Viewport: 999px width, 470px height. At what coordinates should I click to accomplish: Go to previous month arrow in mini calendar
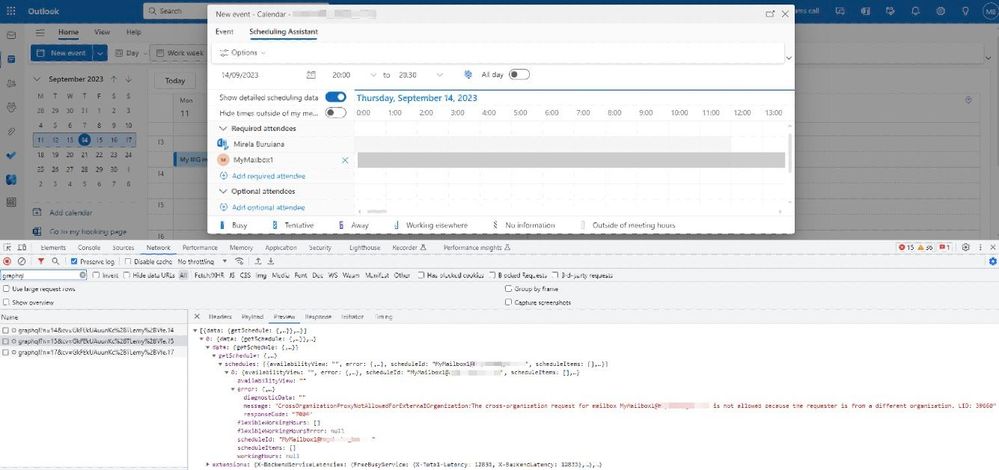(x=113, y=79)
